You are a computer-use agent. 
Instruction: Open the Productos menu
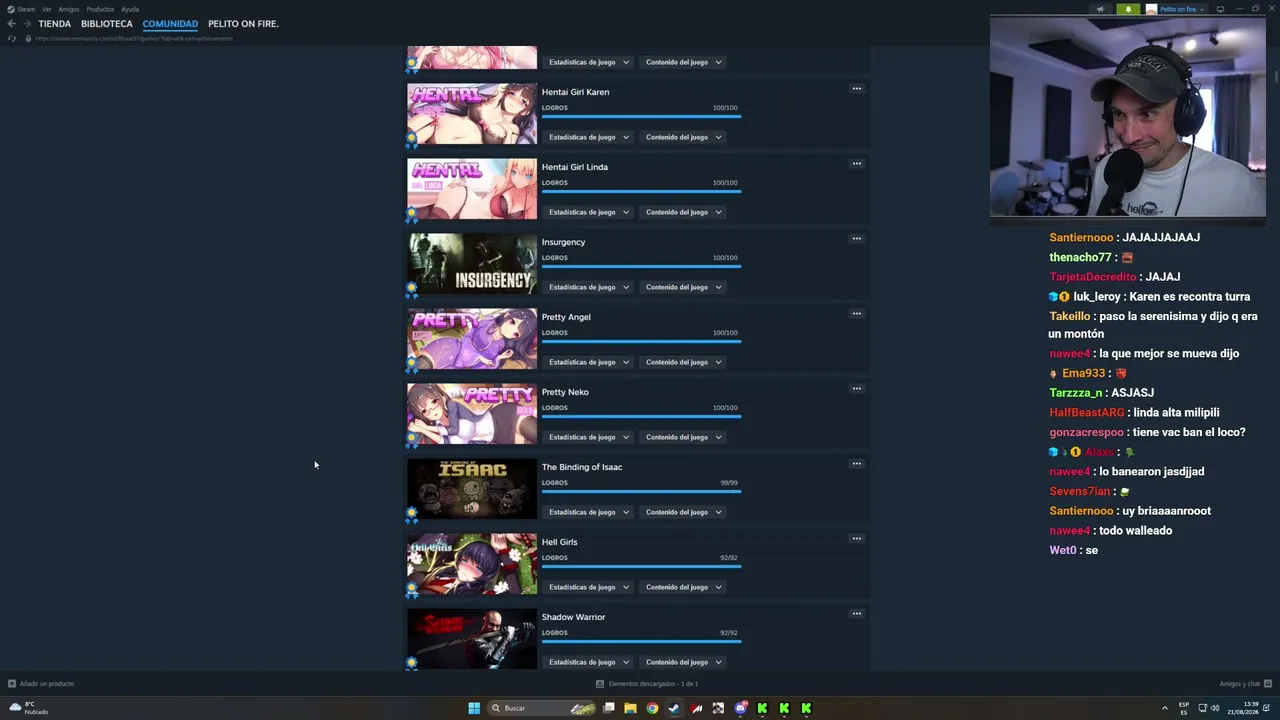click(100, 9)
